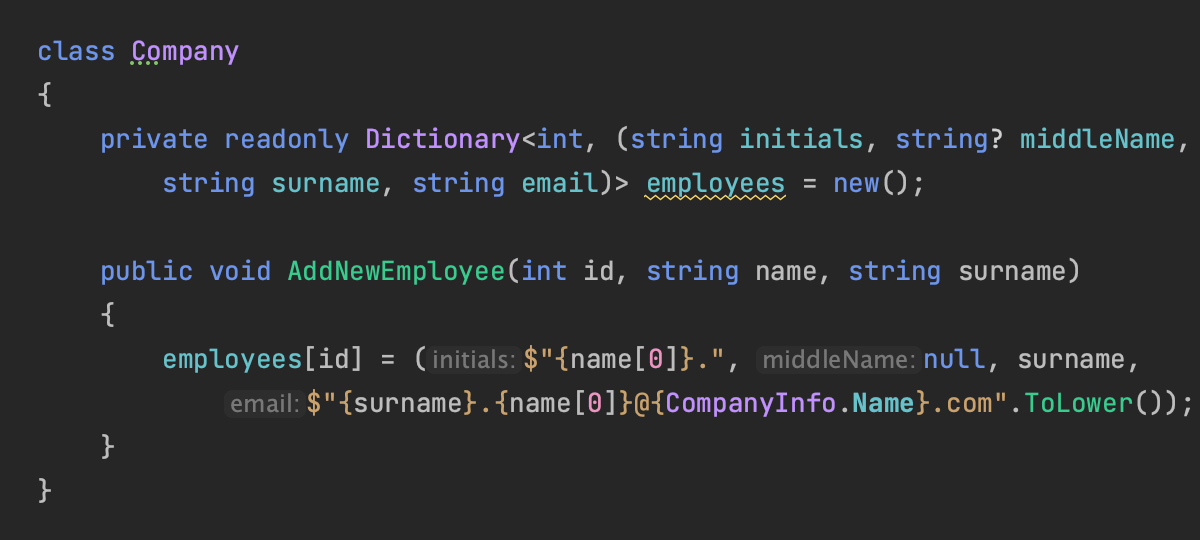The width and height of the screenshot is (1200, 540).
Task: Click the middleName tuple element in the declaration
Action: pos(1096,139)
